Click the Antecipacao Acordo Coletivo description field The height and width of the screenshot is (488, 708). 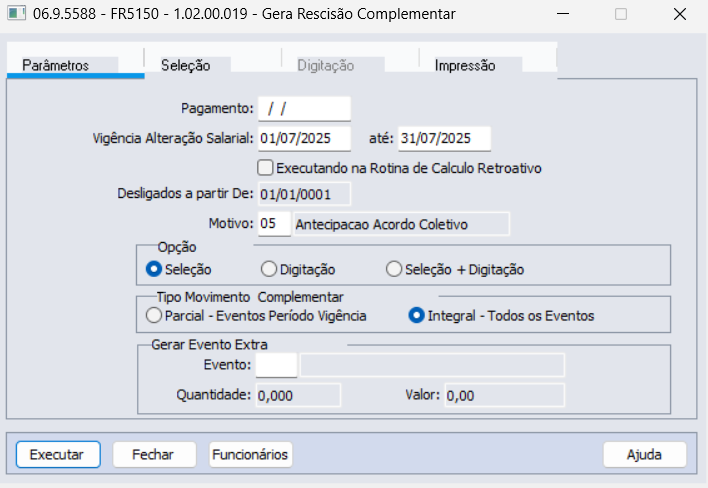[x=401, y=224]
